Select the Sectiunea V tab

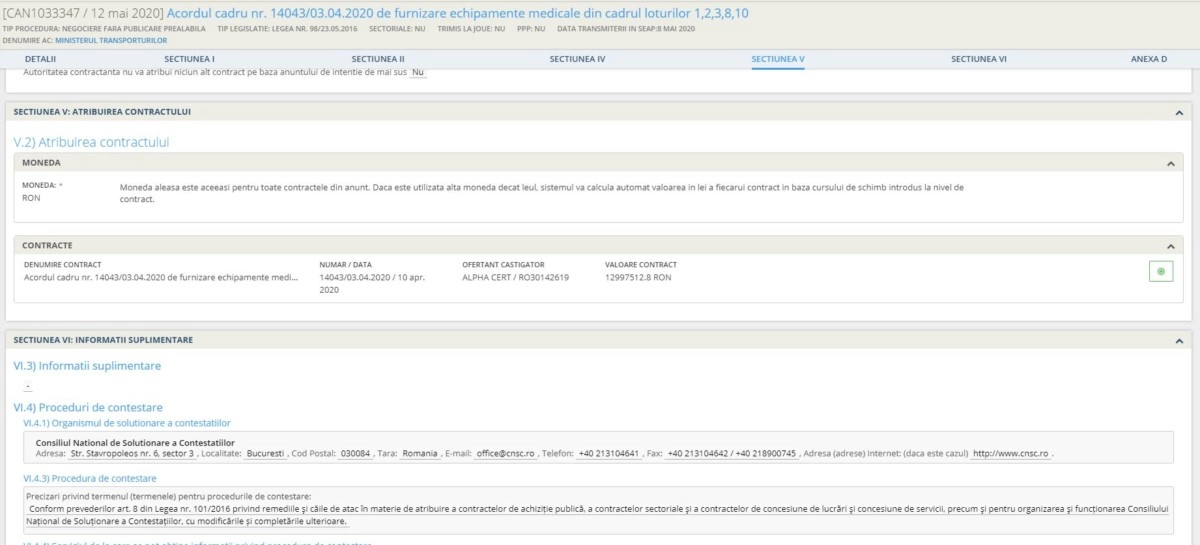pos(777,59)
